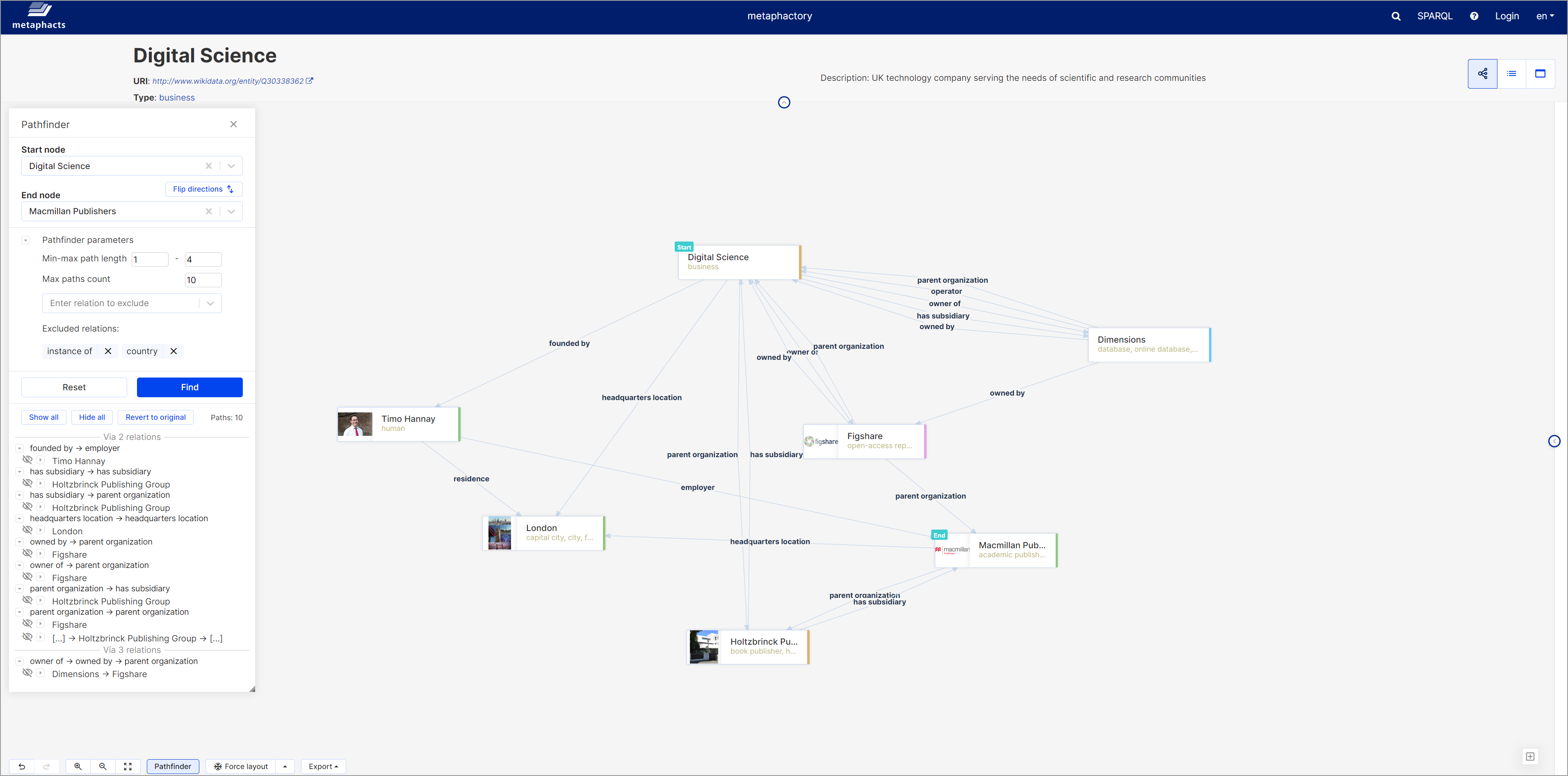Close the Pathfinder panel
Screen dimensions: 1568x776
click(233, 124)
